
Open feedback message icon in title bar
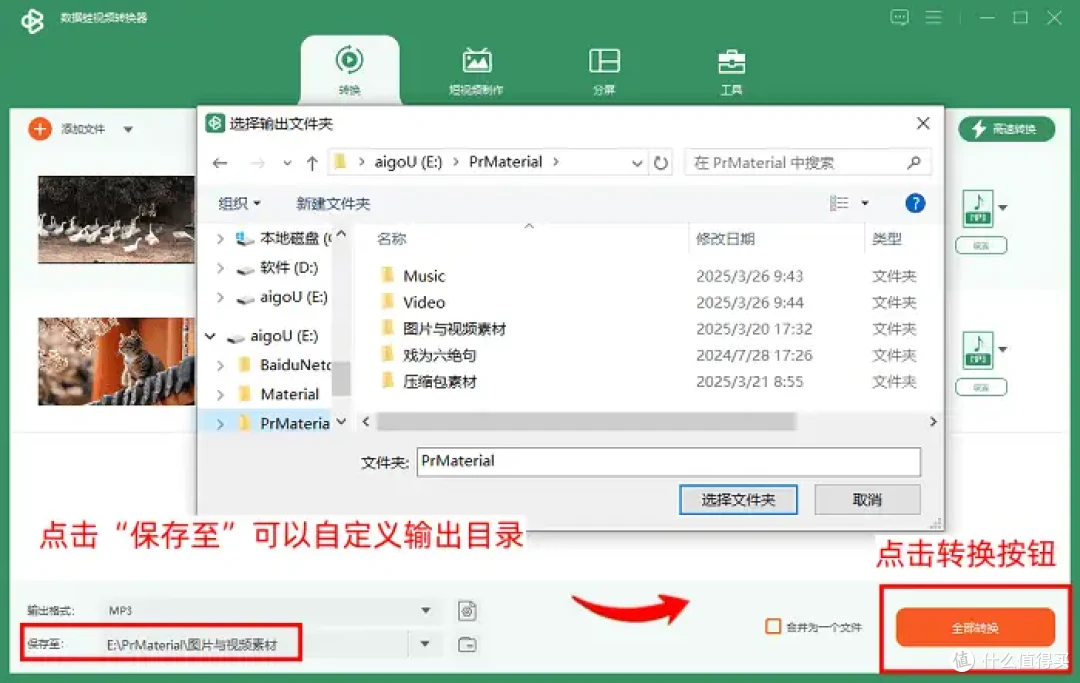point(899,17)
